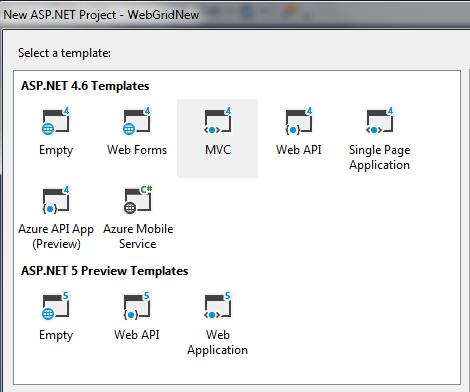This screenshot has height=392, width=470.
Task: Choose the Web Forms template icon
Action: click(x=137, y=121)
